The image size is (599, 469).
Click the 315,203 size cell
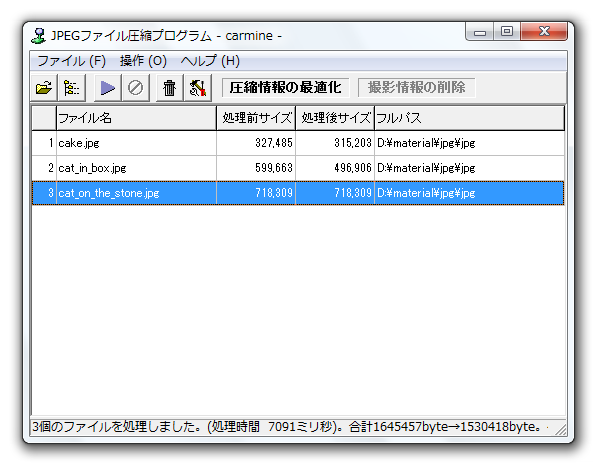[335, 143]
